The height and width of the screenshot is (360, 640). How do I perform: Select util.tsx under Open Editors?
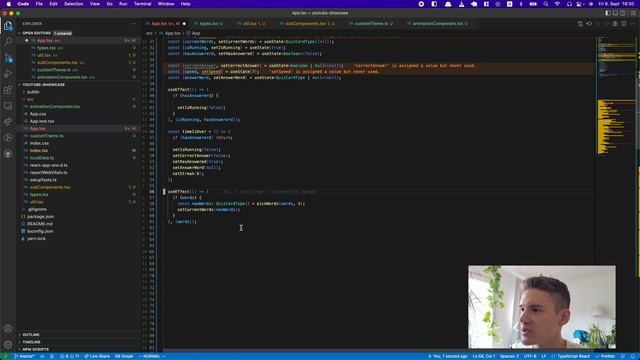(44, 55)
